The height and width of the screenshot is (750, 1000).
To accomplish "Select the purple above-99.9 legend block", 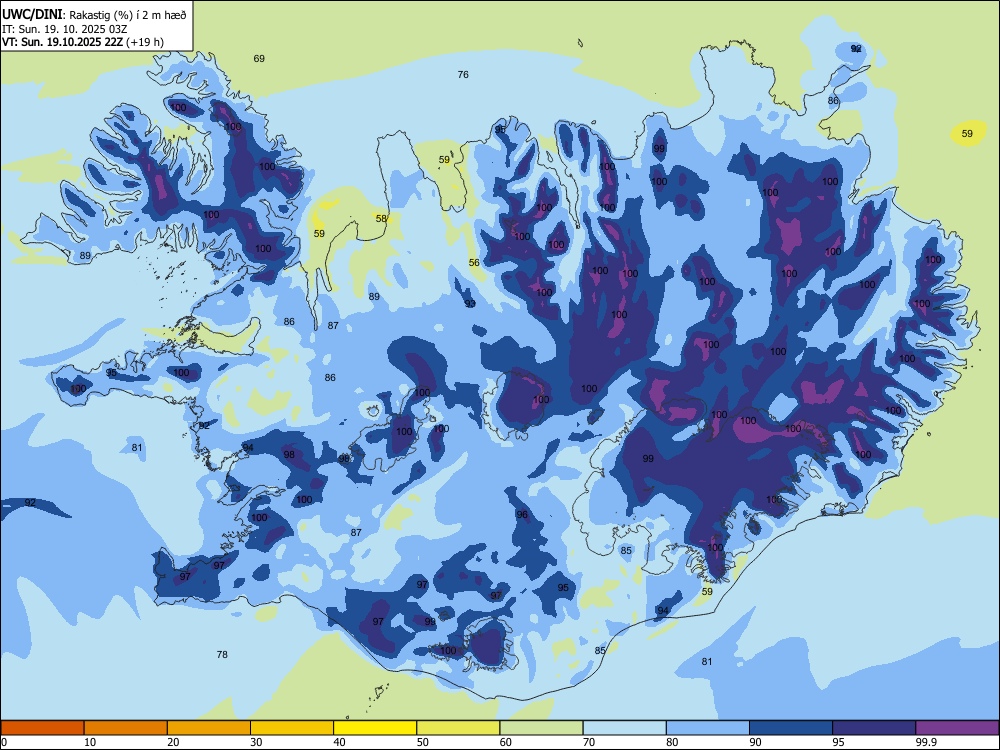I will (x=957, y=728).
